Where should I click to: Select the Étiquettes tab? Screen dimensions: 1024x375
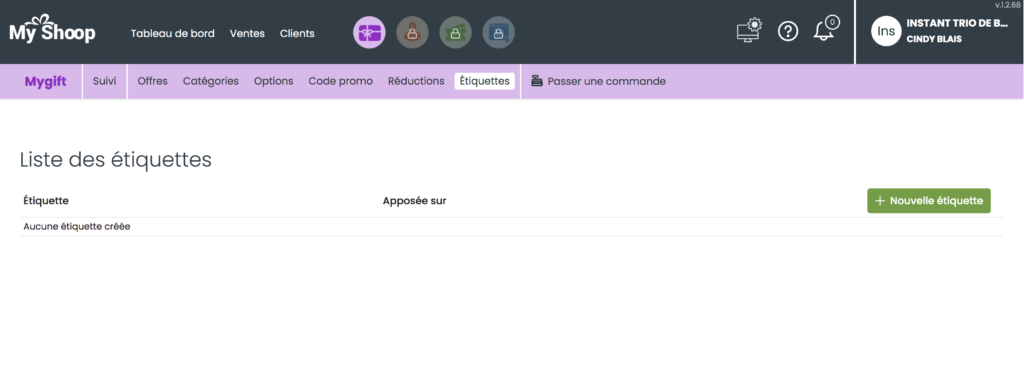pos(485,81)
